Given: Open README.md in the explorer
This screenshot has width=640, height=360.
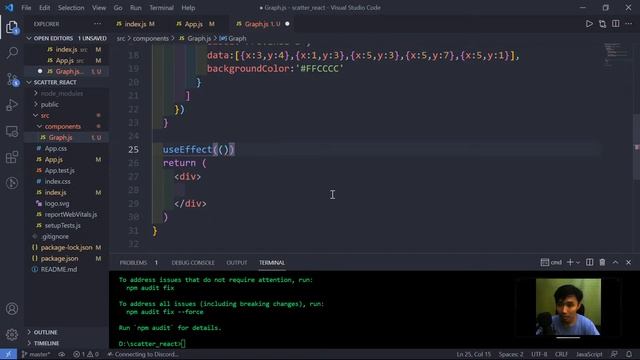Looking at the screenshot, I should [59, 269].
